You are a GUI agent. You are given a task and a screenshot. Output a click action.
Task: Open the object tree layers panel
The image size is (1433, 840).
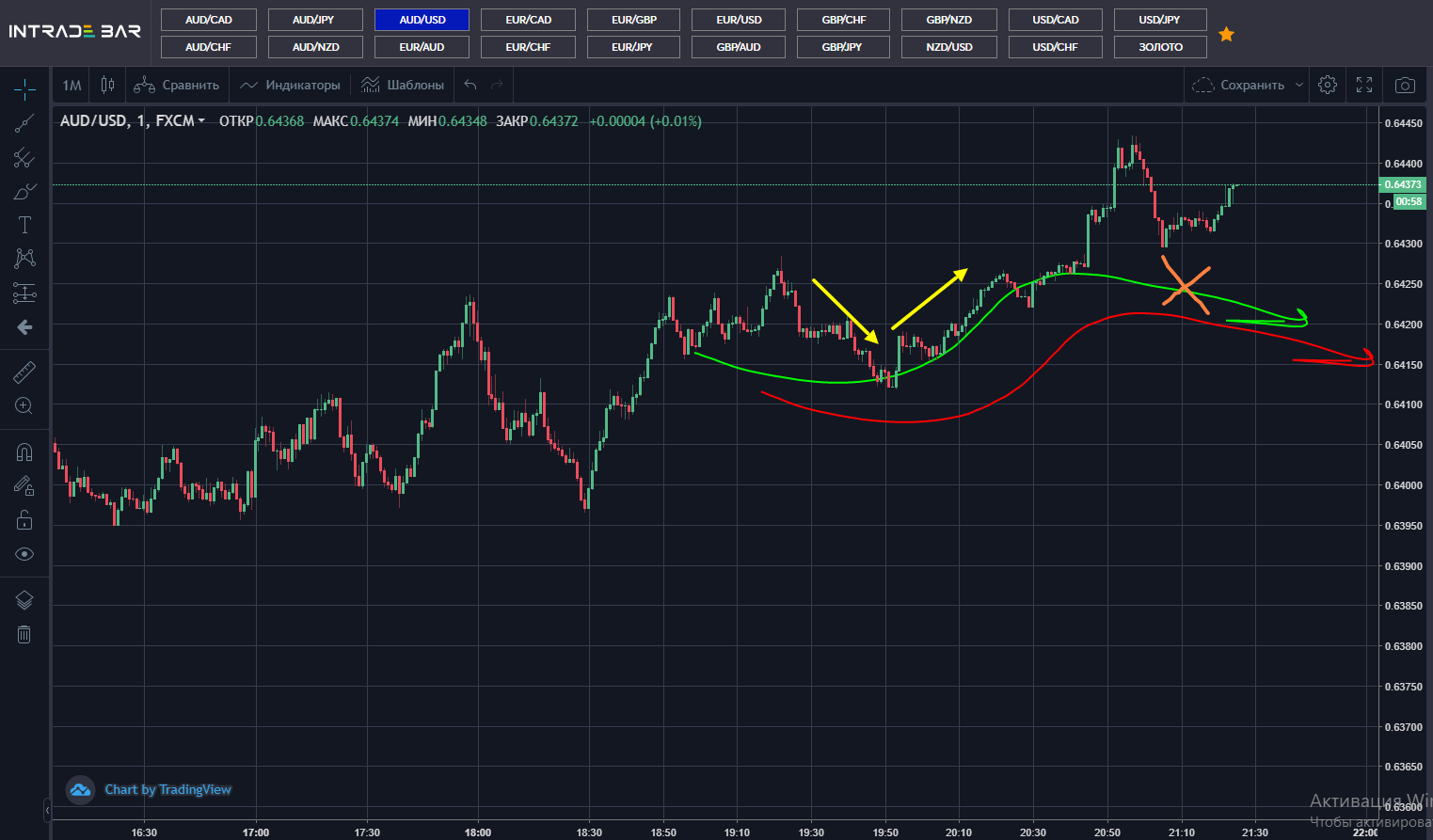(x=24, y=600)
